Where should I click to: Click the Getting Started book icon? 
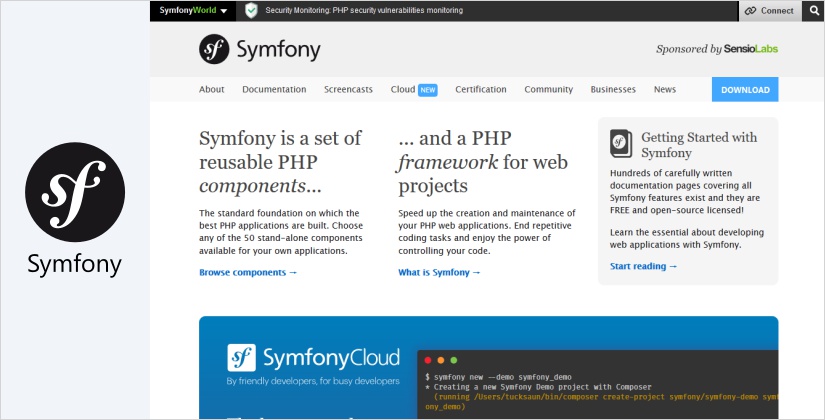tap(622, 144)
